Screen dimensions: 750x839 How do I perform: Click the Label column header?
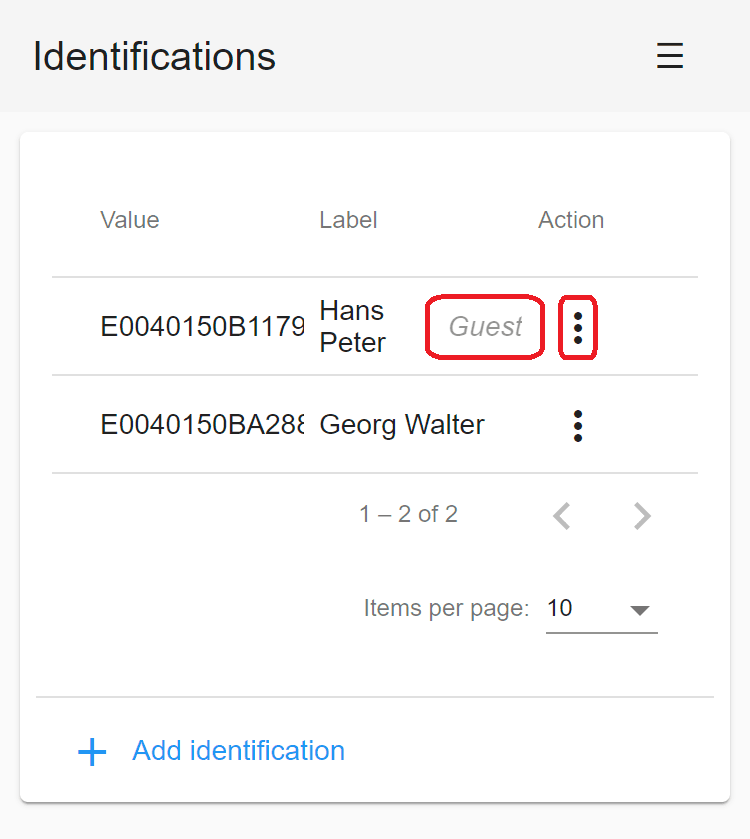tap(348, 220)
